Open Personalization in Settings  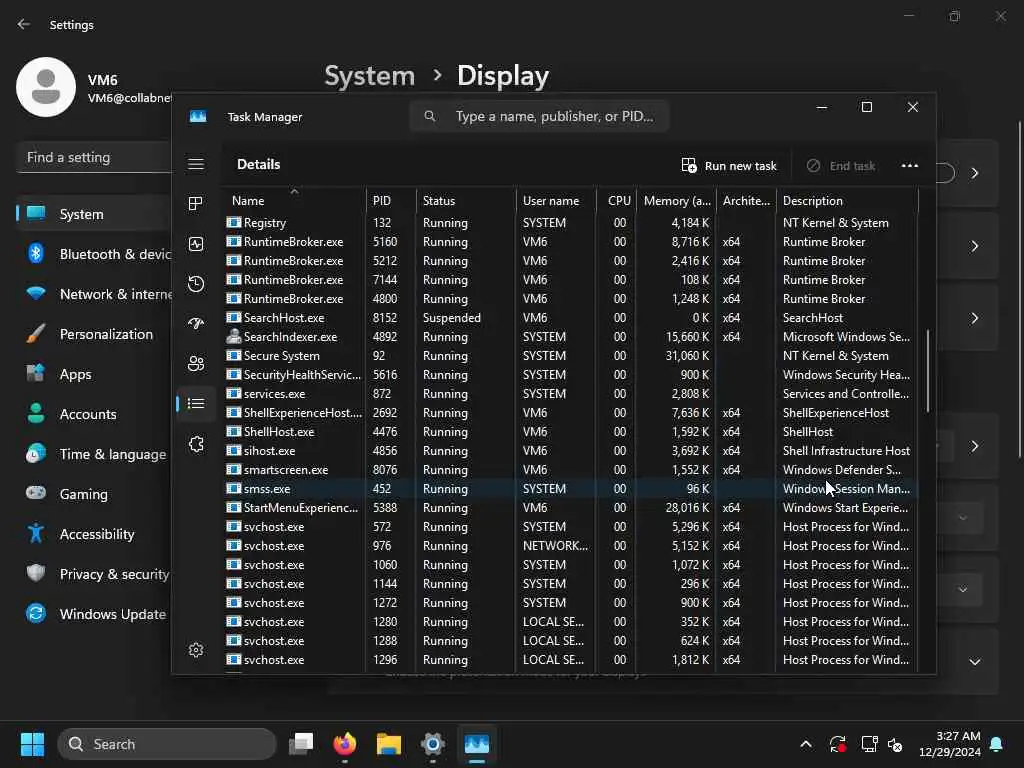point(95,334)
